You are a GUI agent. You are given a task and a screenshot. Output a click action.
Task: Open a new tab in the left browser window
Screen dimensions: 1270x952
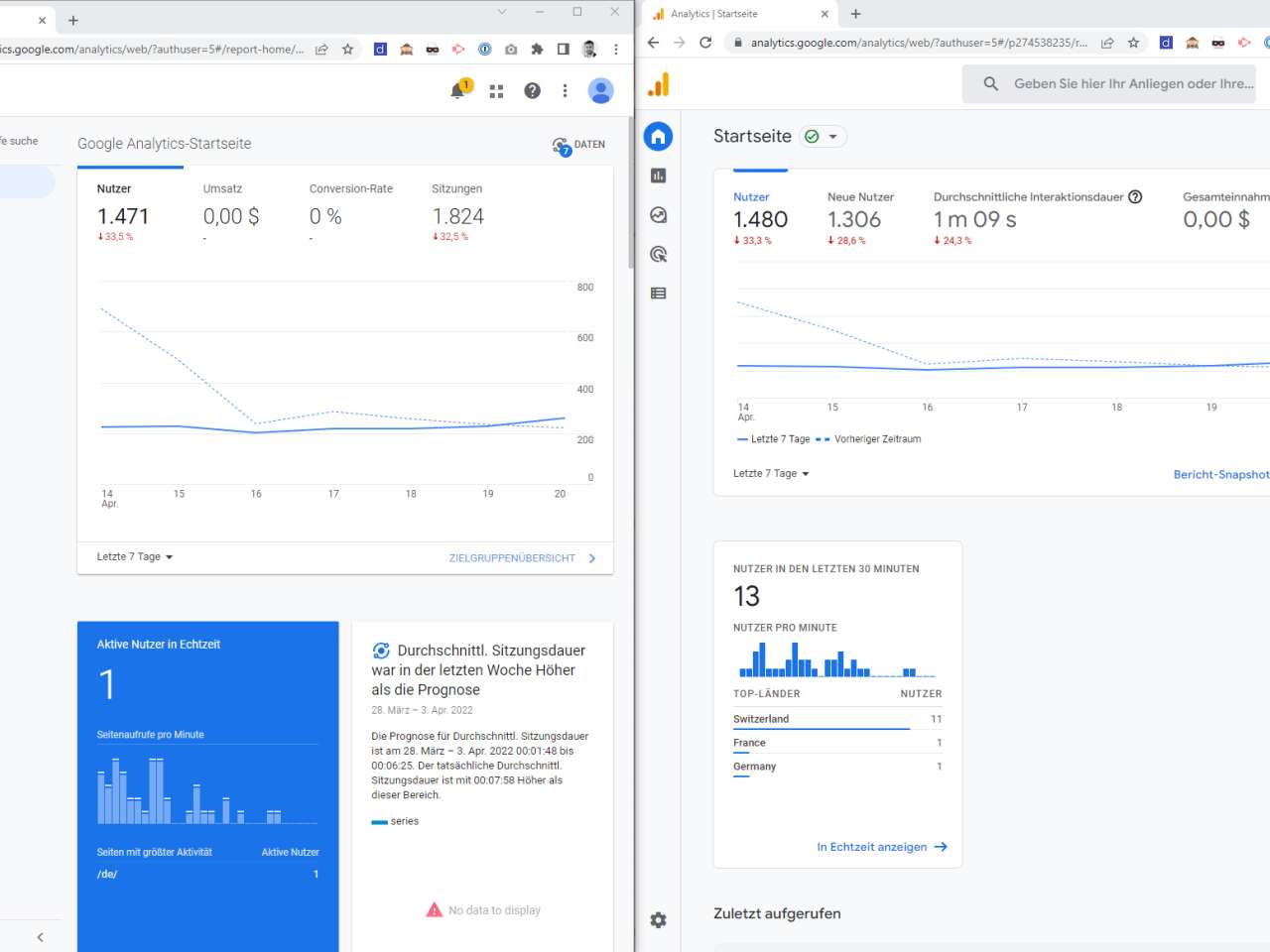click(73, 20)
